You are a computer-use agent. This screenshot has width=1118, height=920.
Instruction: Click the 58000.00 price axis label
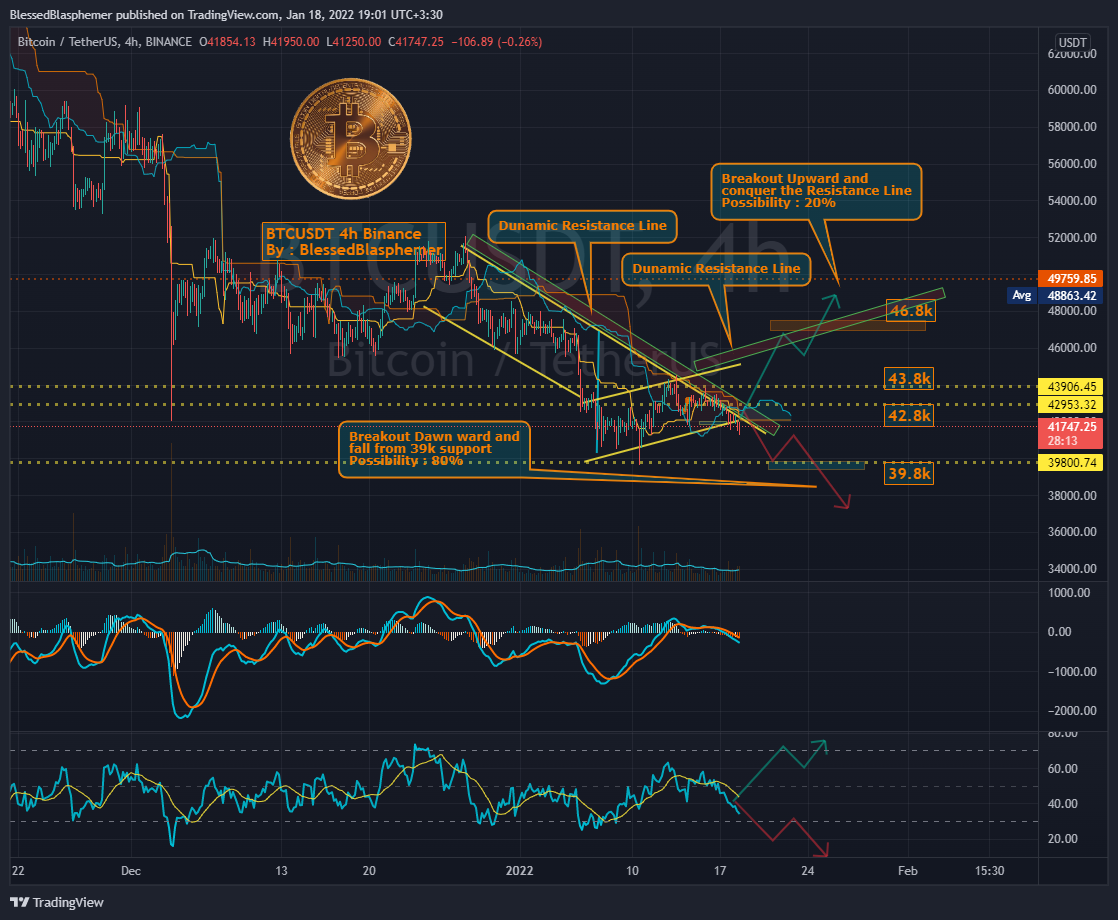(x=1072, y=127)
